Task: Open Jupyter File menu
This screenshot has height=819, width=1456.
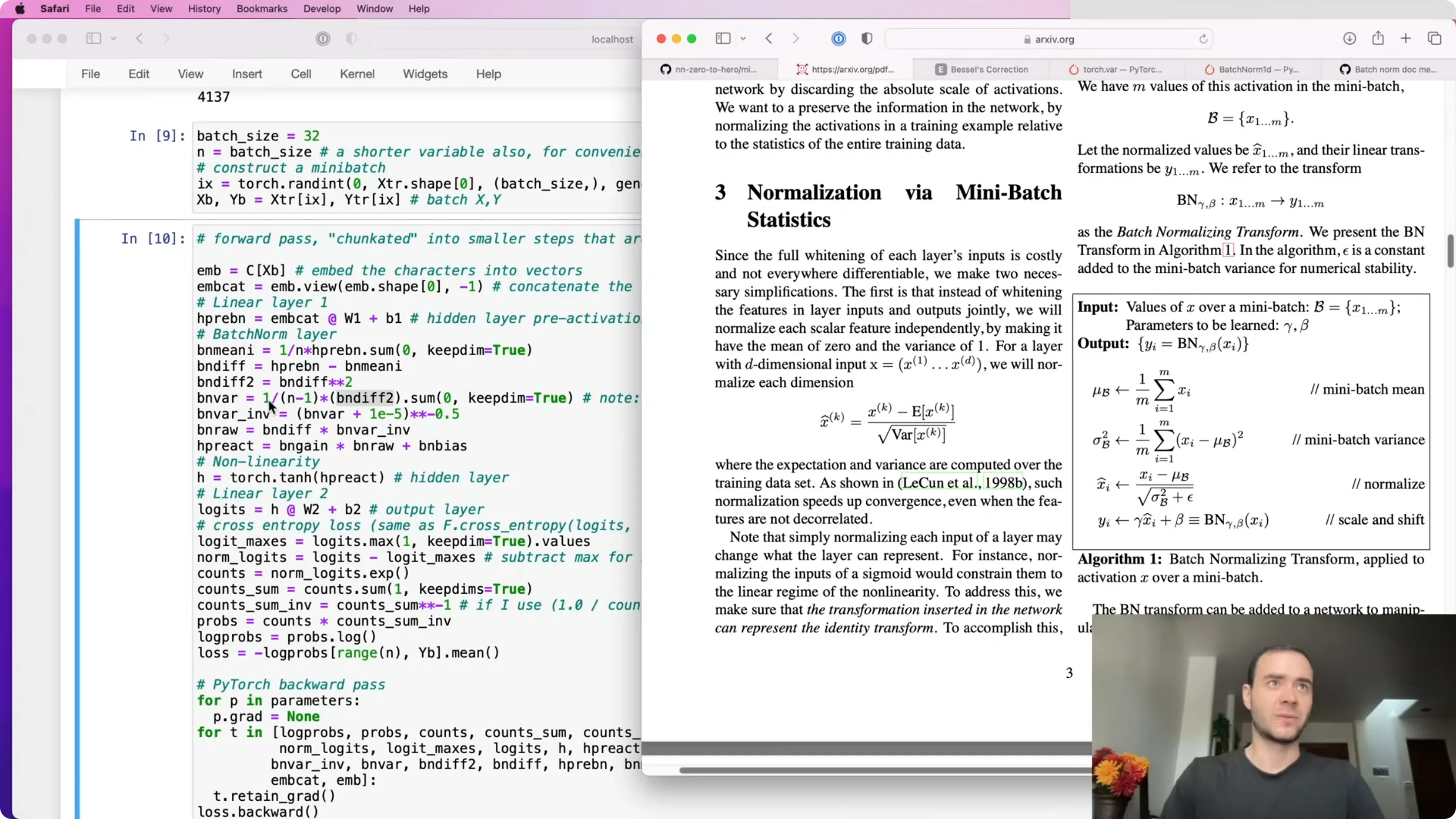Action: pos(91,74)
